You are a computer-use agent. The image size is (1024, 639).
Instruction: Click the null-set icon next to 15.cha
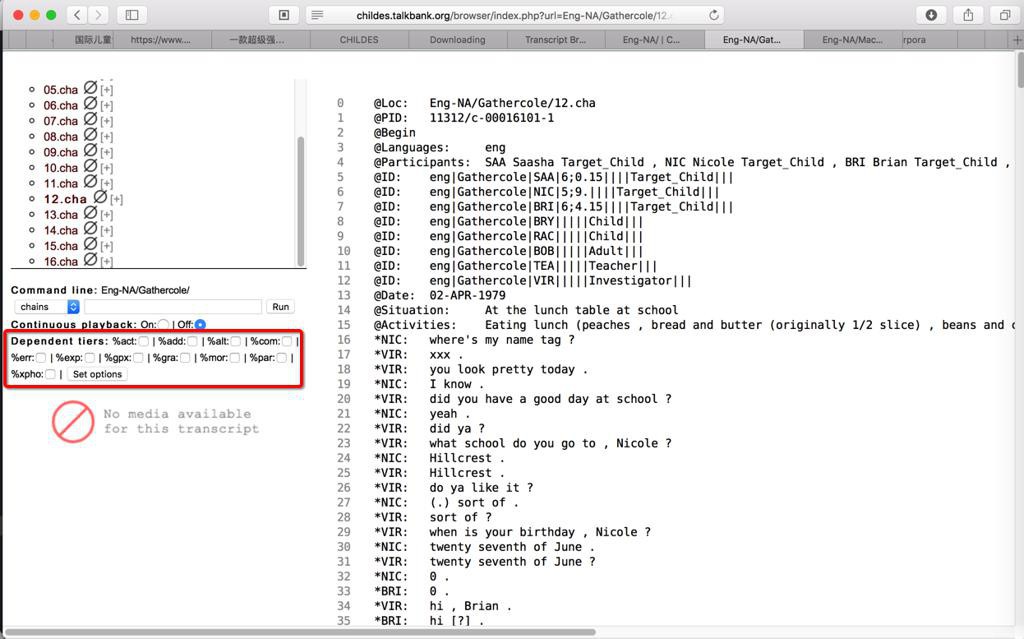(90, 245)
